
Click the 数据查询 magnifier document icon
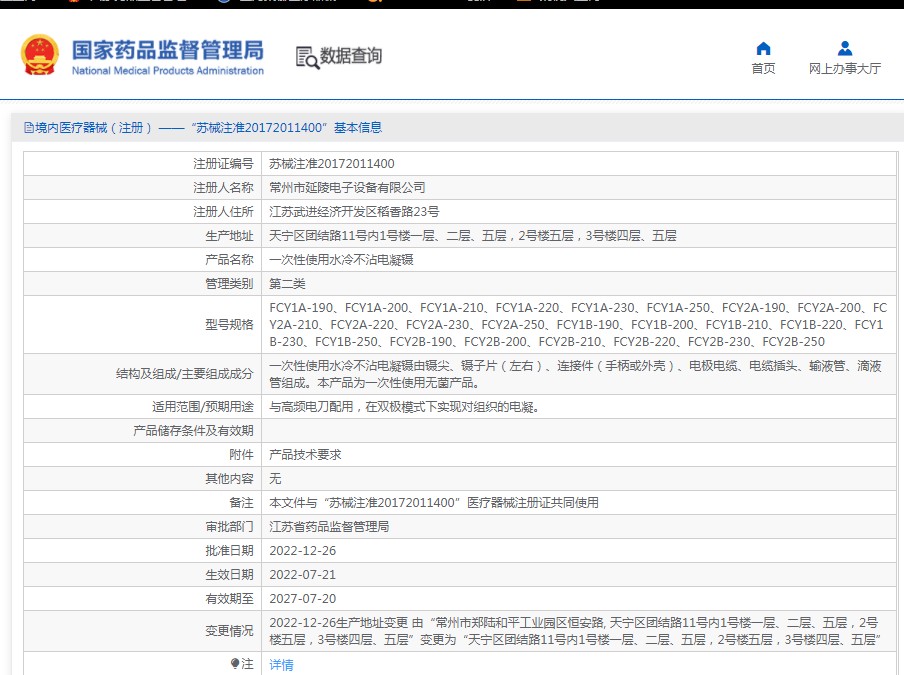point(306,57)
